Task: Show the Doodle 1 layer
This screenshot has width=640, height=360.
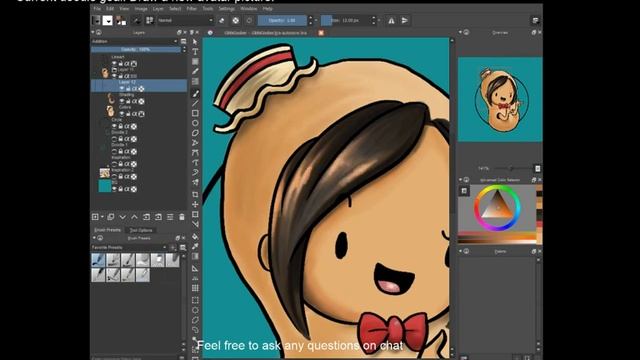Action: click(x=114, y=151)
